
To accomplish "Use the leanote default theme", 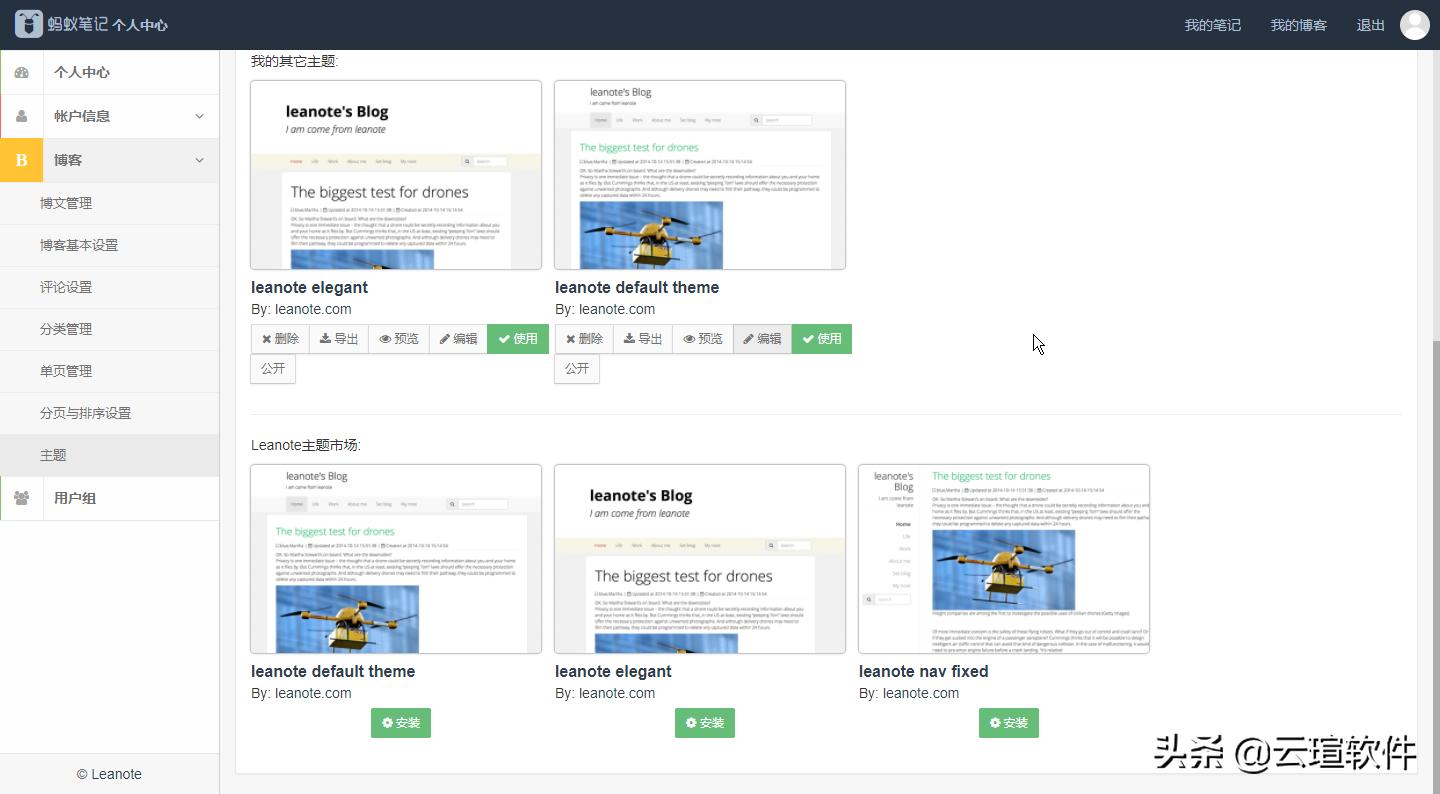I will point(822,339).
